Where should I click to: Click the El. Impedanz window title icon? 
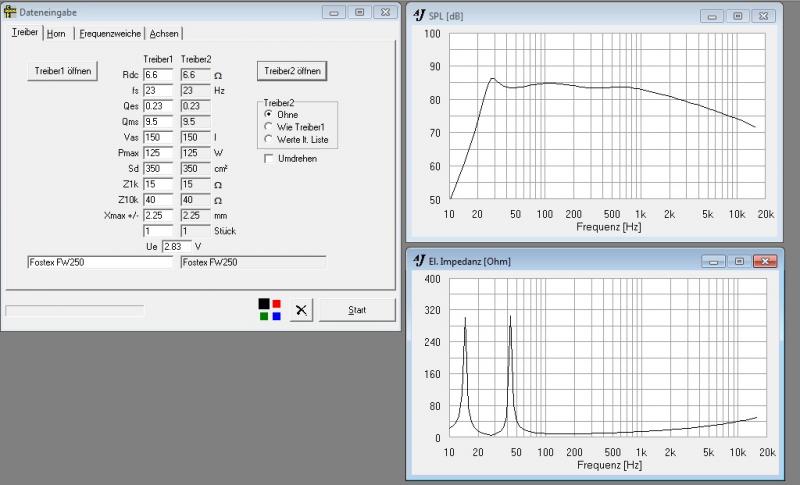pos(418,261)
